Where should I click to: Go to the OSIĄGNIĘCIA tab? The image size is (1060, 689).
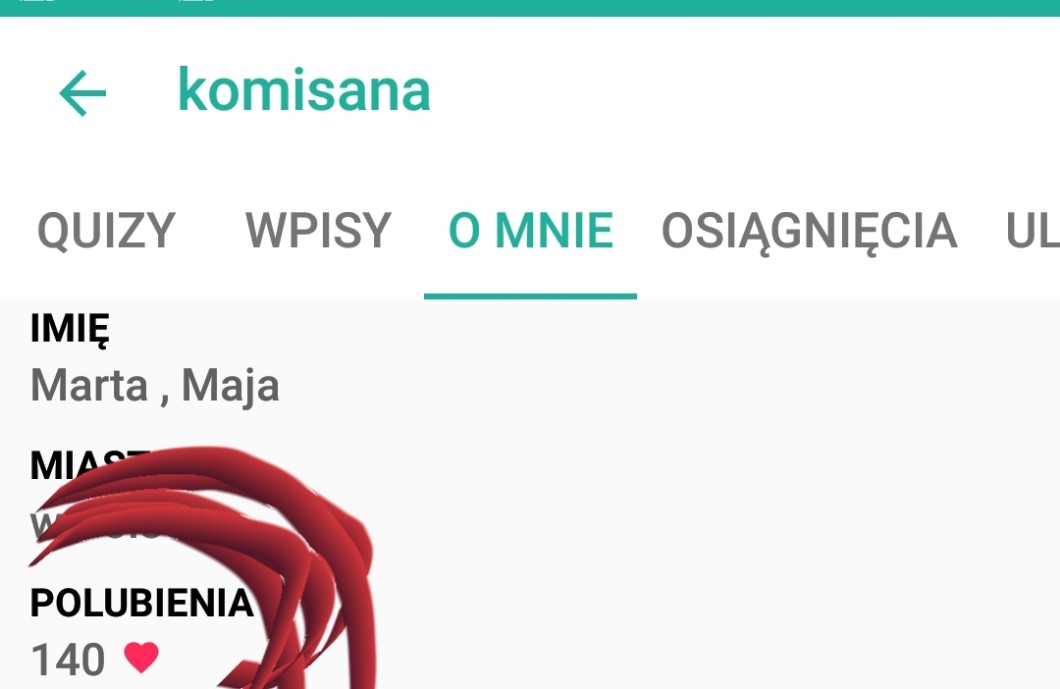[x=809, y=232]
